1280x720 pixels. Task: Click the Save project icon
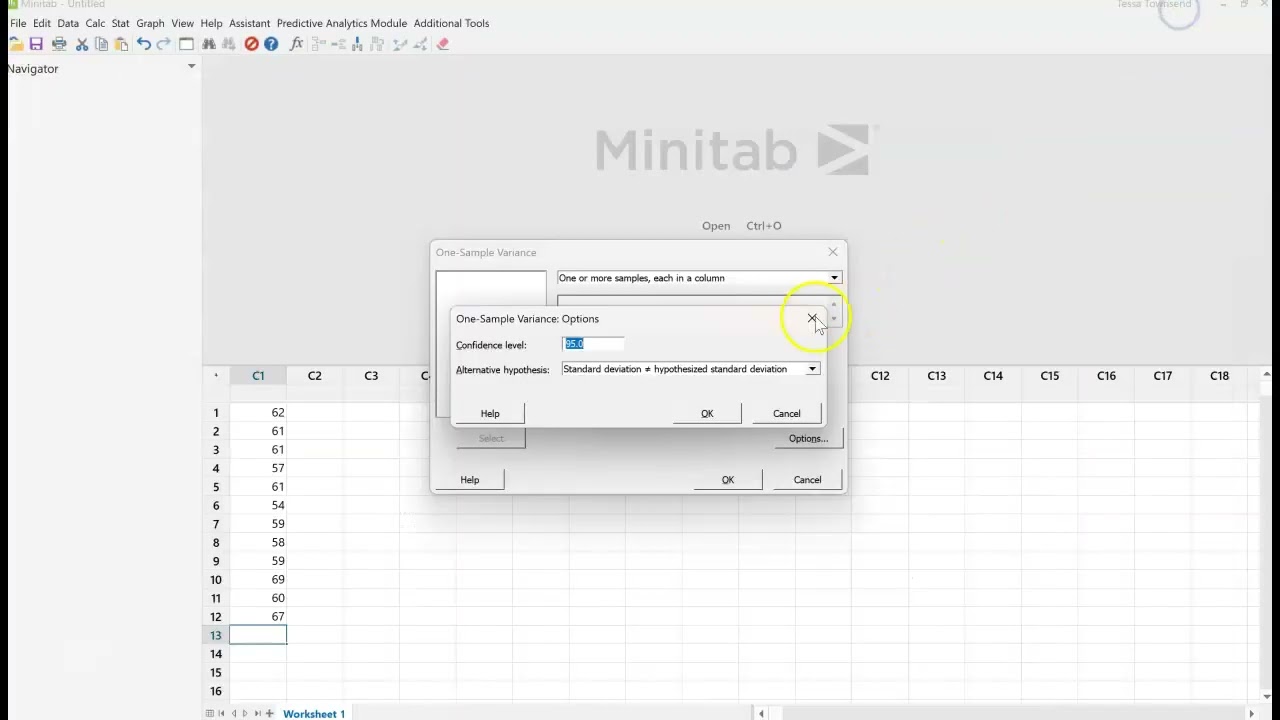coord(36,44)
